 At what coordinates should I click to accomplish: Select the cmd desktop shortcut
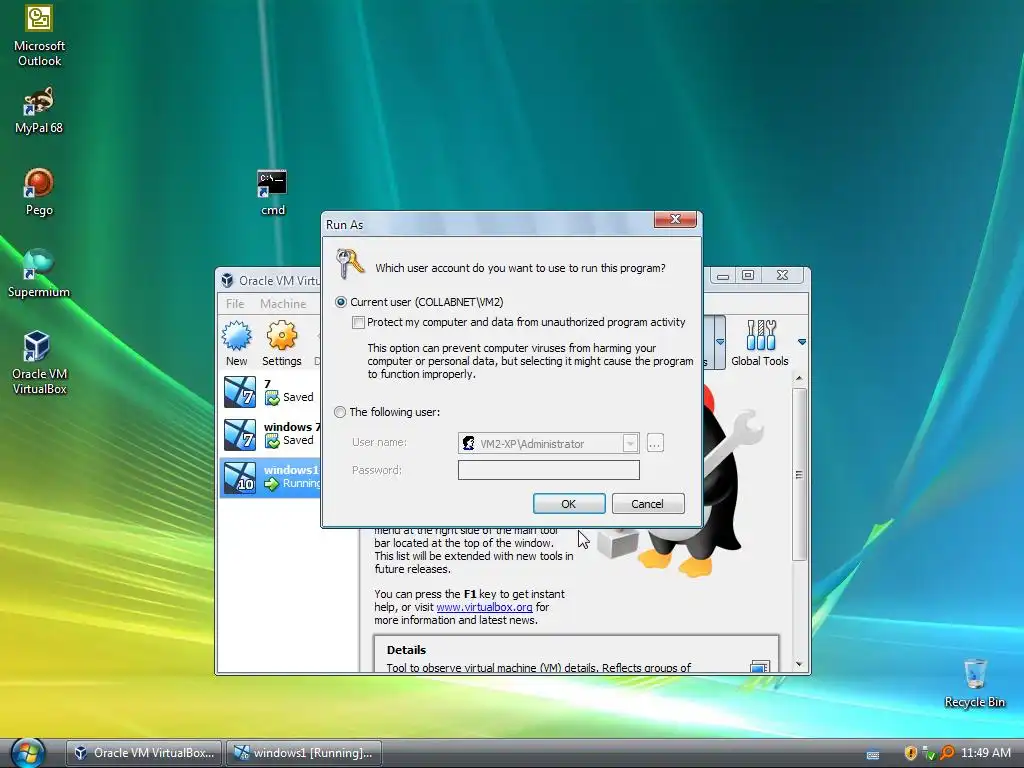[x=272, y=193]
